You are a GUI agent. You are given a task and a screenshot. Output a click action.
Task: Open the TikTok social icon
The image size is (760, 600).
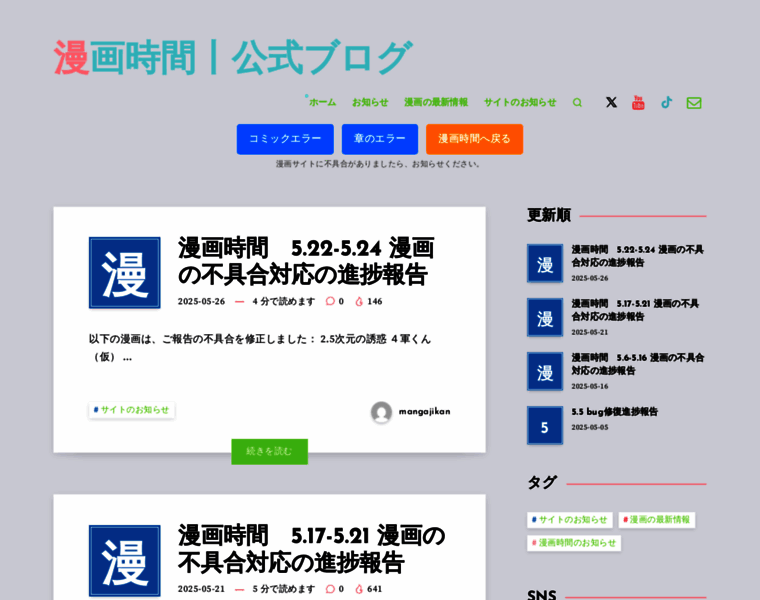(x=666, y=102)
